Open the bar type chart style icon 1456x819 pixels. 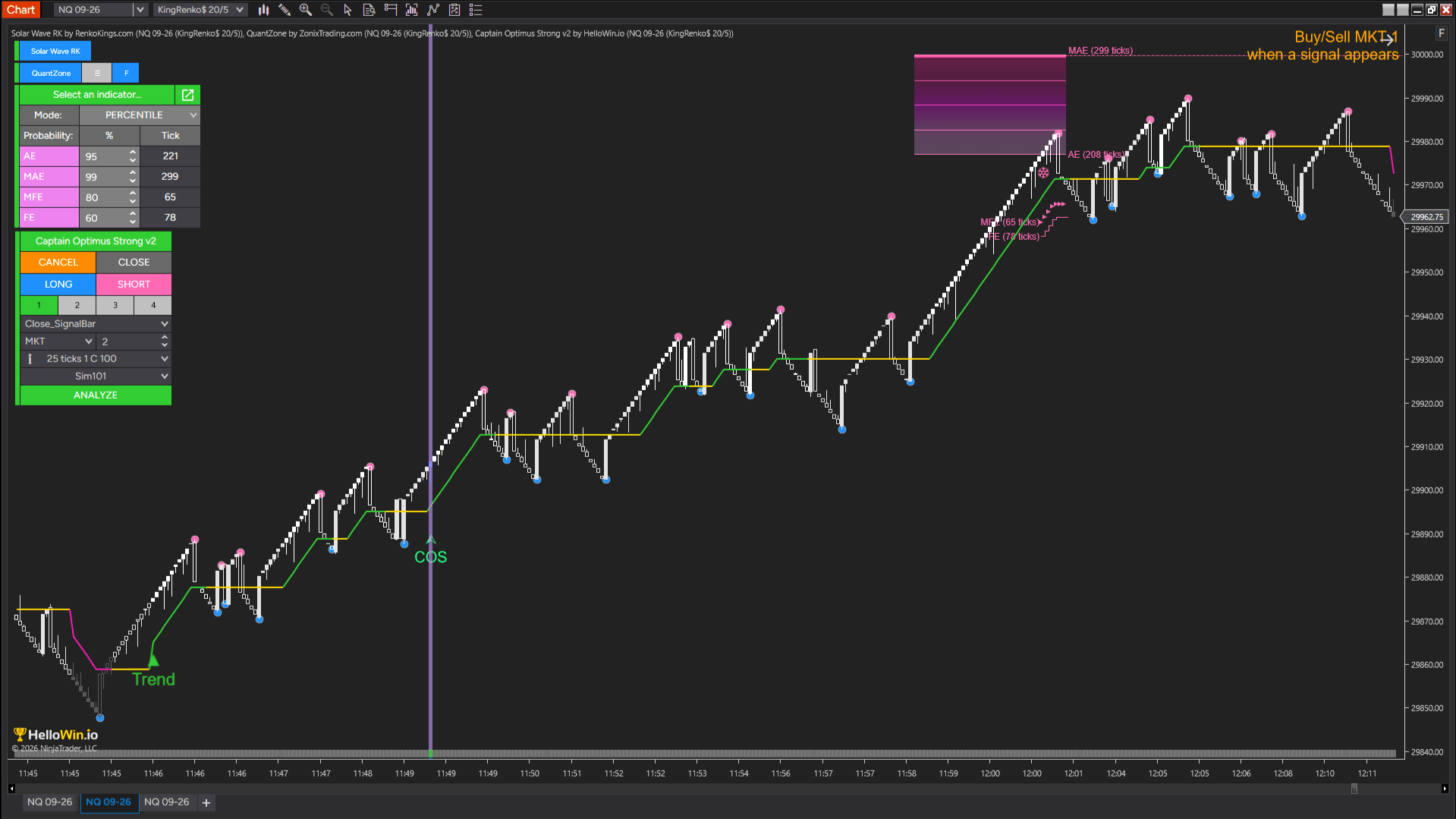coord(263,10)
